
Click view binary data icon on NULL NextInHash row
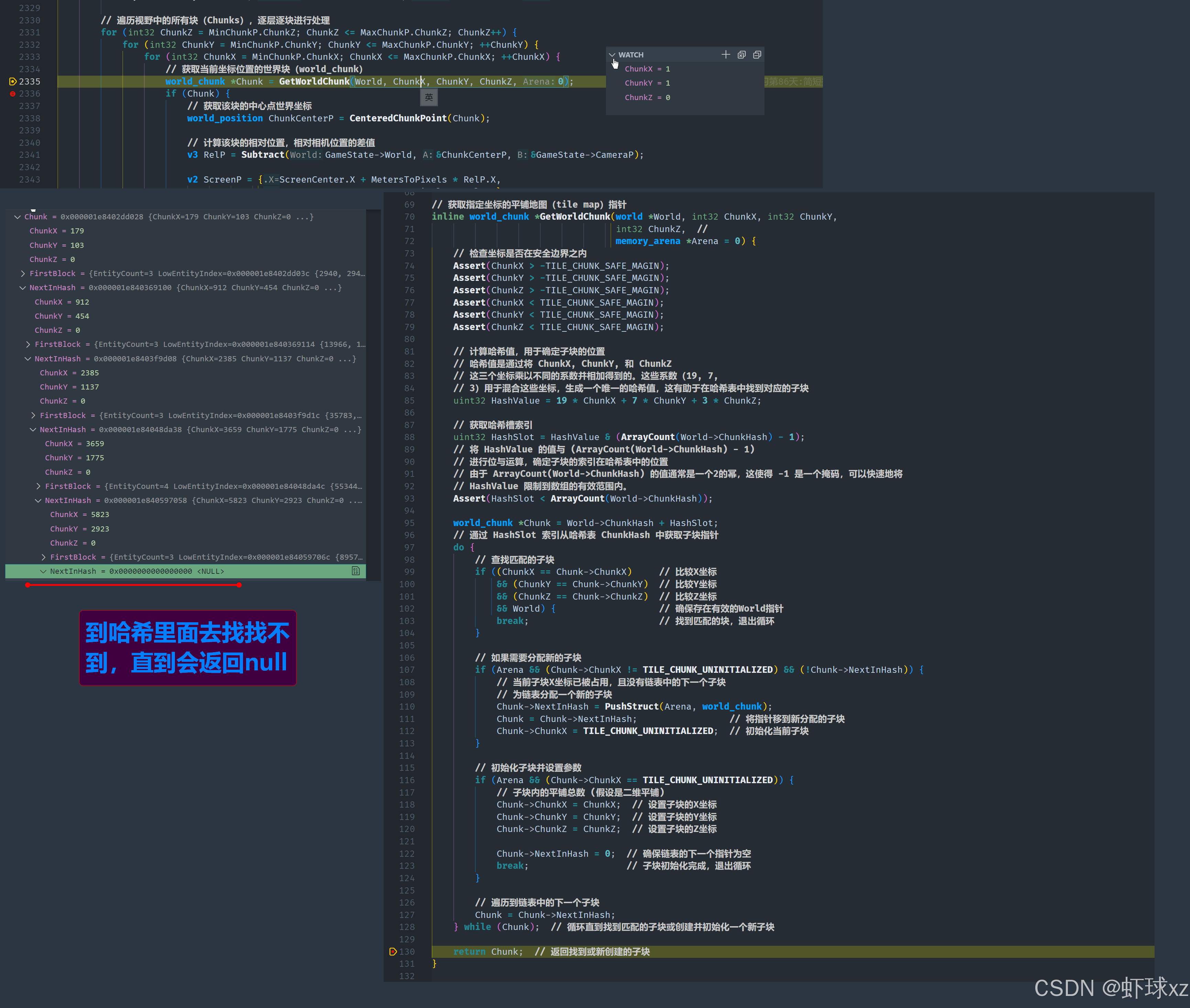[355, 571]
